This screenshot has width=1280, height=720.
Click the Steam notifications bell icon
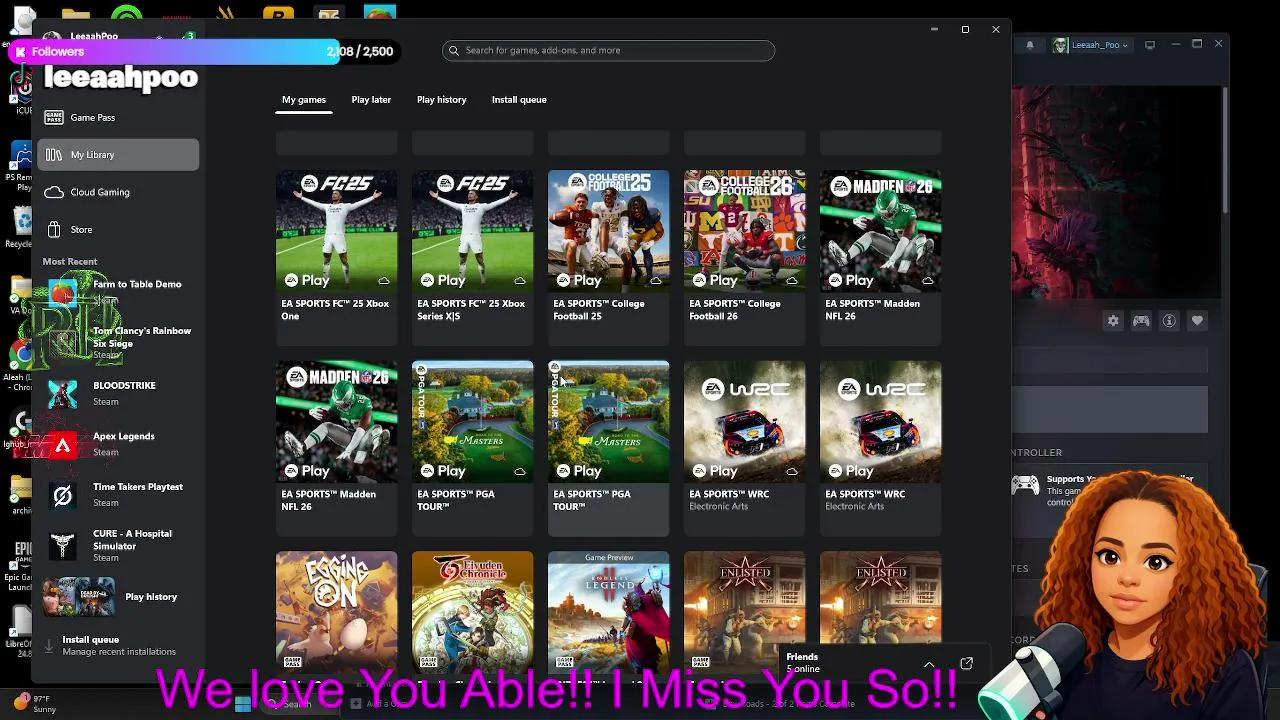[x=1030, y=45]
